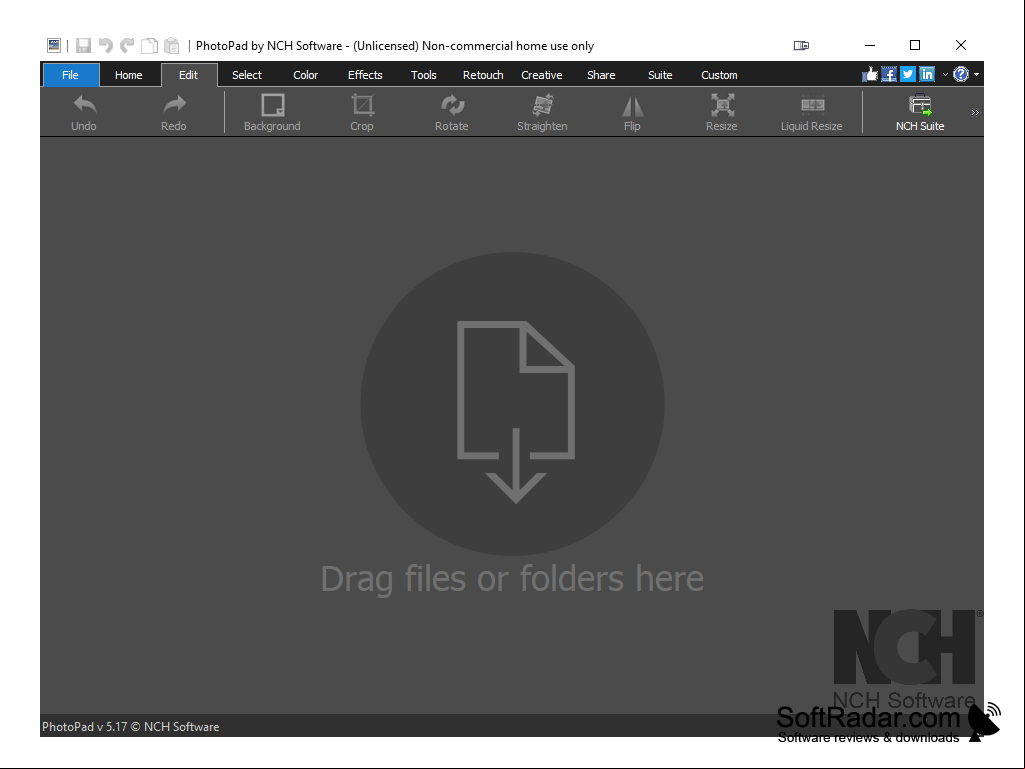1025x769 pixels.
Task: Click the Undo tool in the ribbon
Action: coord(84,112)
